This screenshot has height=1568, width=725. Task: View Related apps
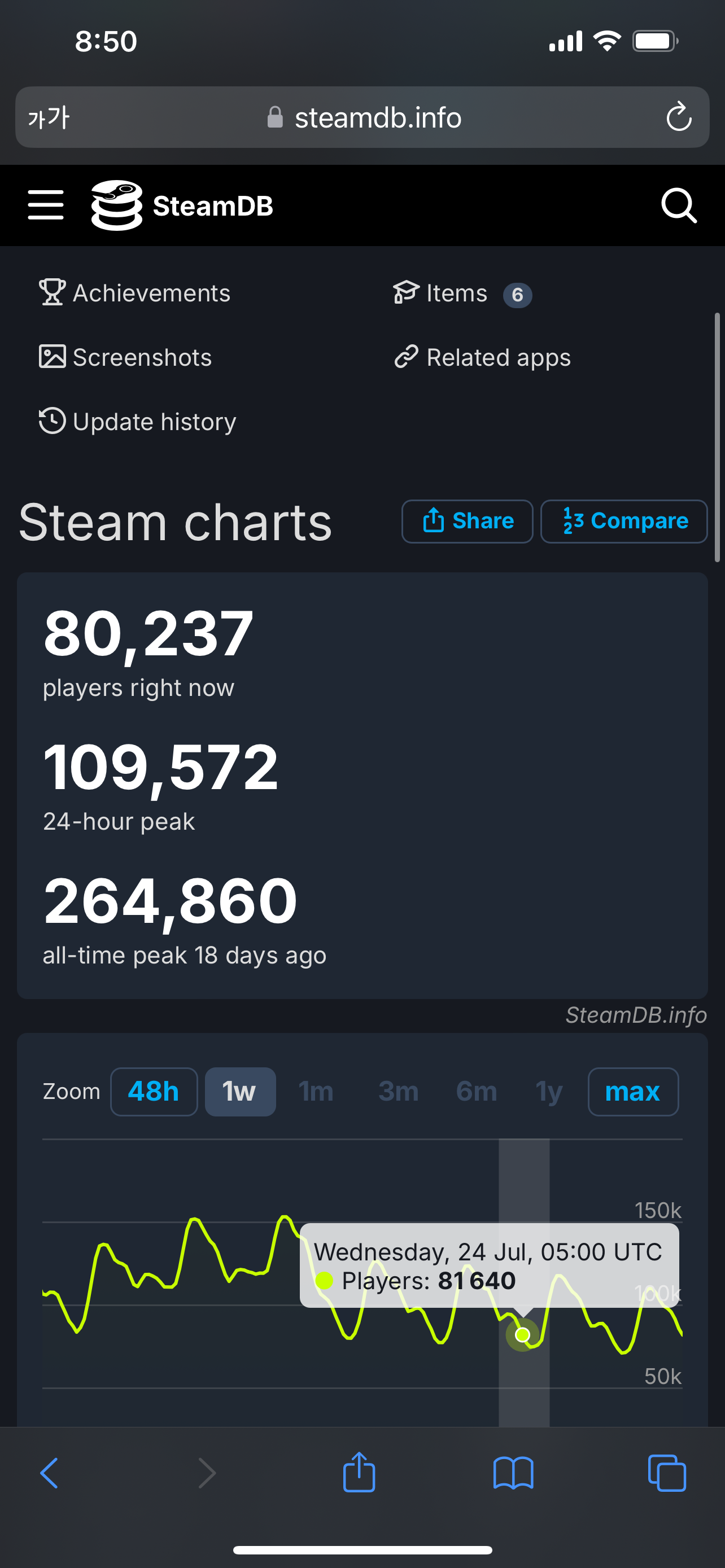pyautogui.click(x=483, y=357)
